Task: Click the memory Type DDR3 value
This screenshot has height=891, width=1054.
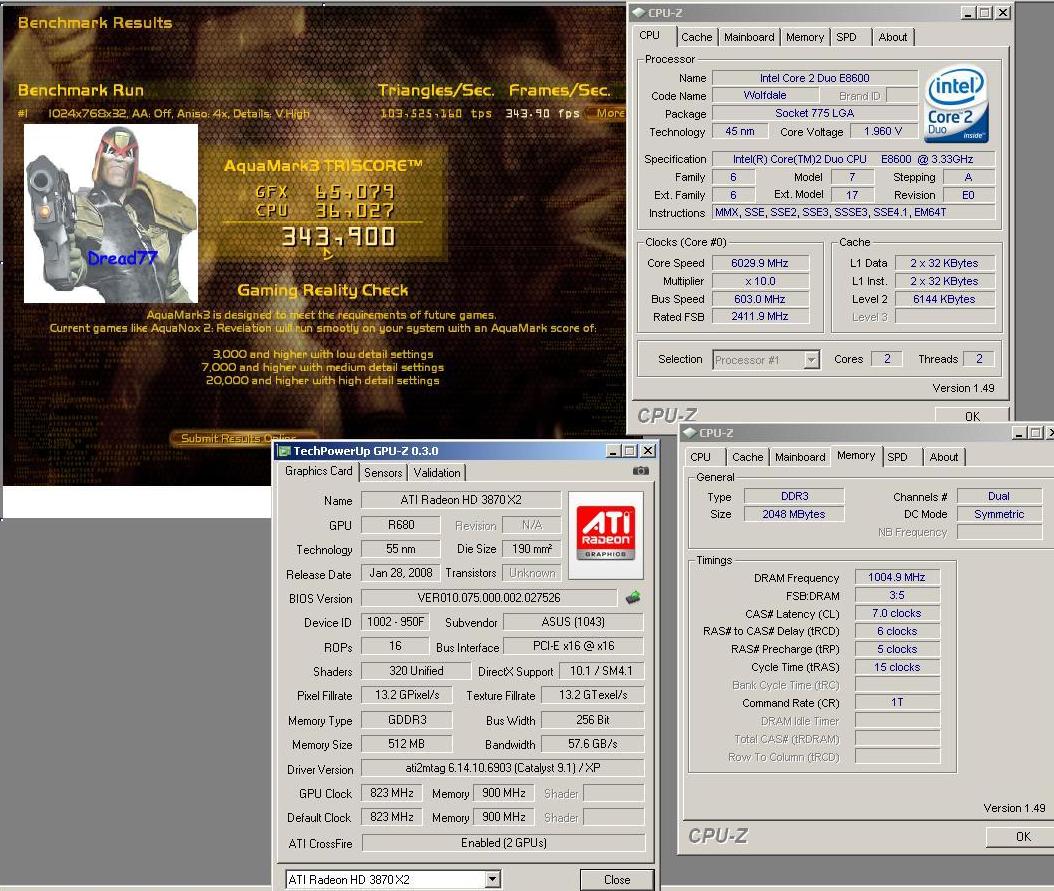Action: 794,496
